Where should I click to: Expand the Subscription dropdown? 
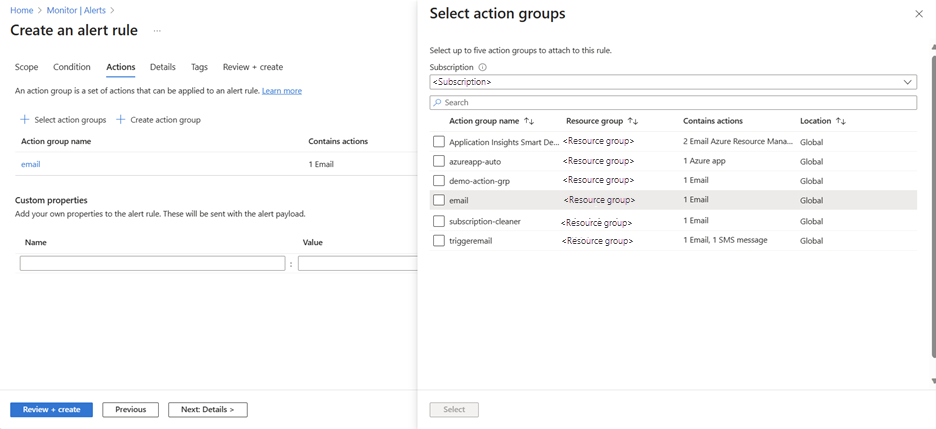point(673,82)
